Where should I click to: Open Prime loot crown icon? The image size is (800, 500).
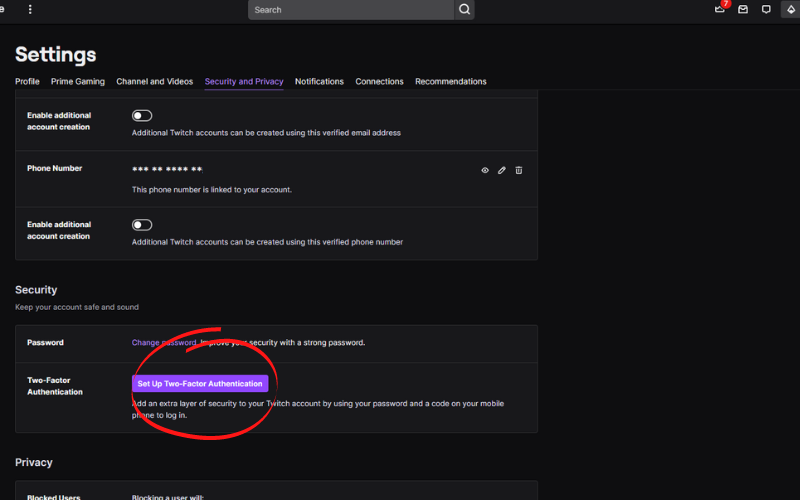coord(720,9)
